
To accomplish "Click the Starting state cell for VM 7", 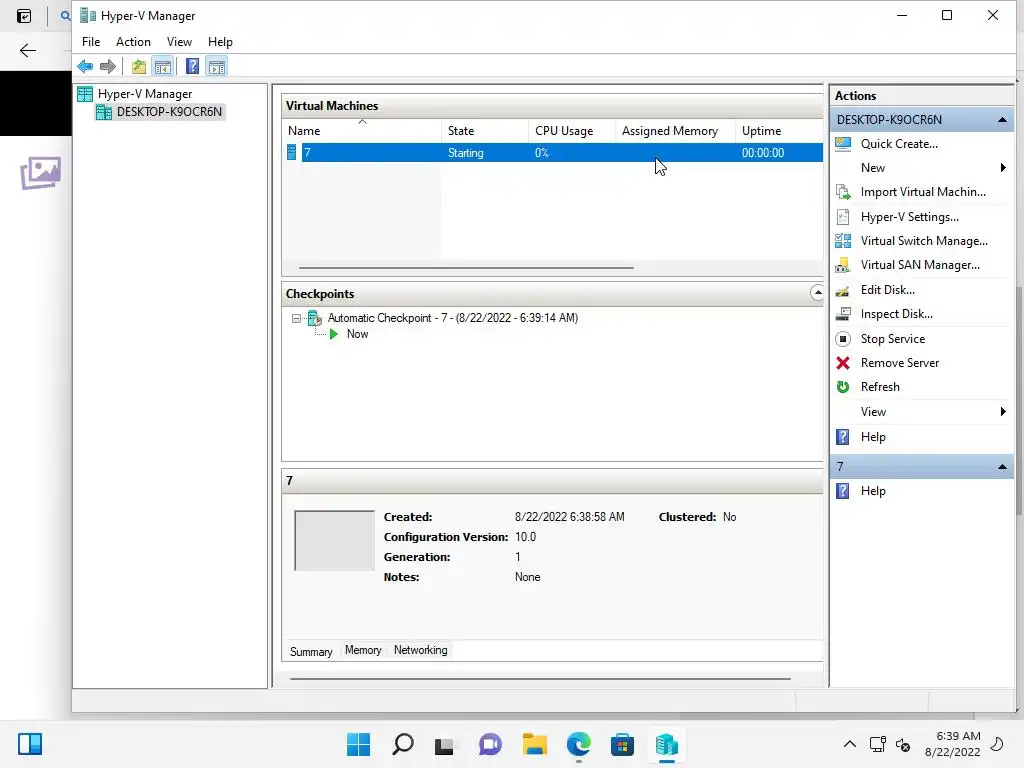I will point(466,153).
